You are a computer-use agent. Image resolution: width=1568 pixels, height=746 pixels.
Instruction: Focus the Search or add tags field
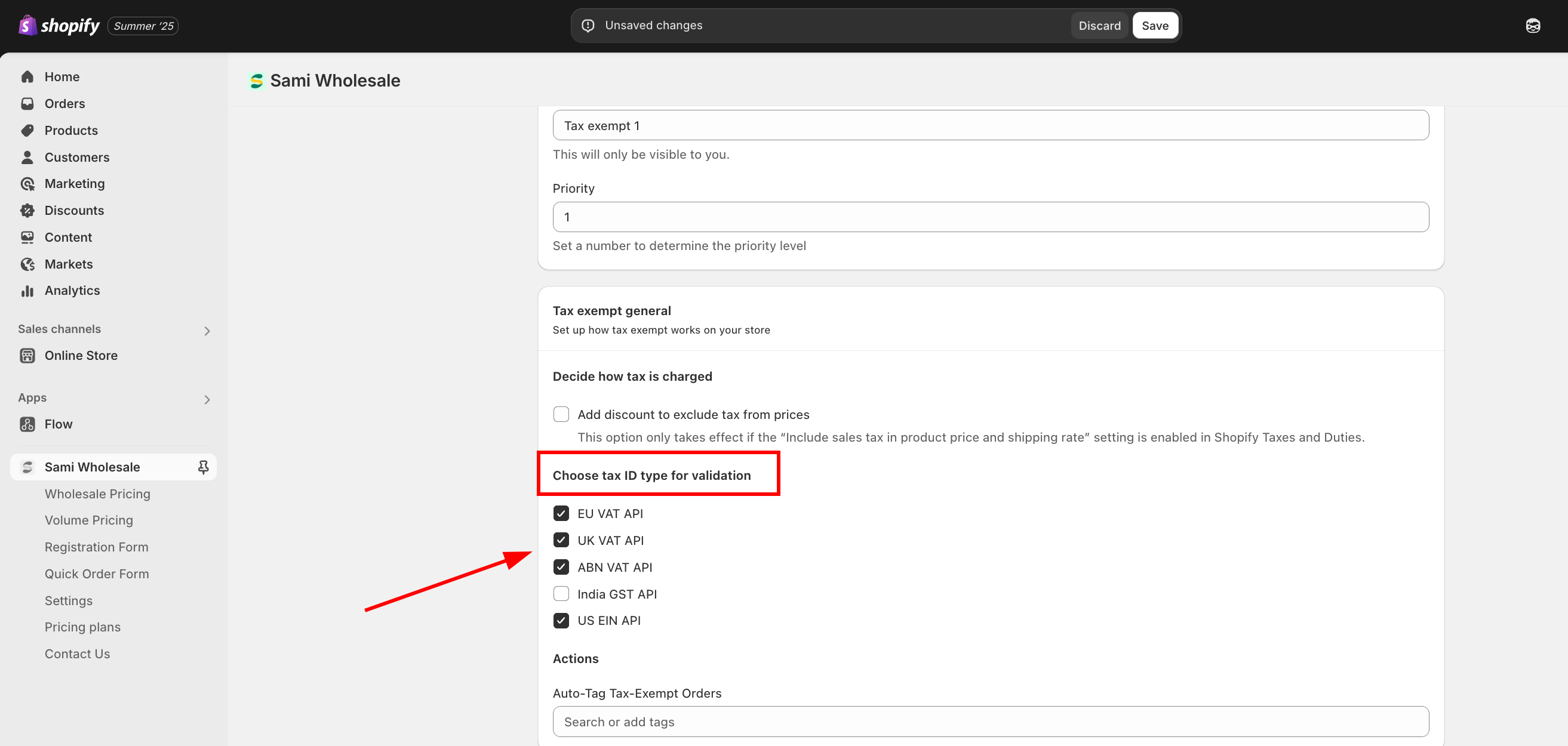point(991,722)
